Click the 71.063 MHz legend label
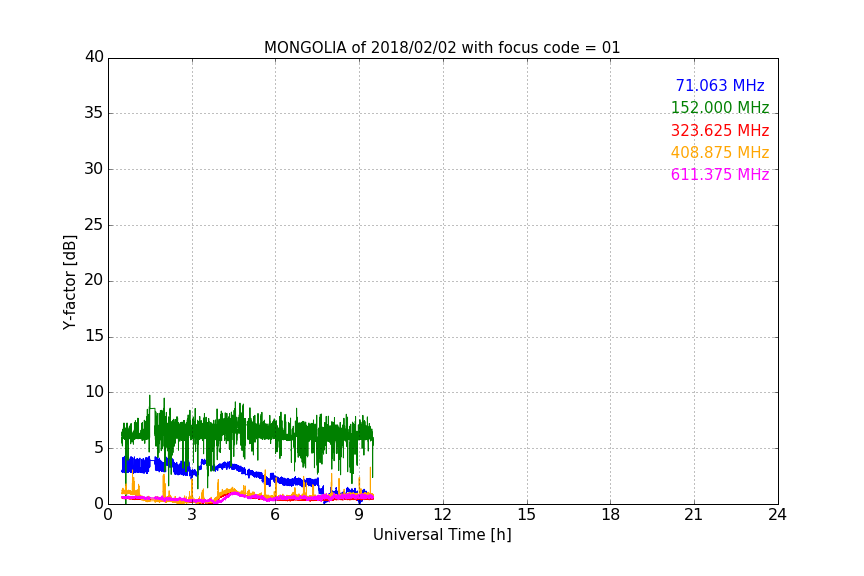This screenshot has height=576, width=864. (720, 86)
